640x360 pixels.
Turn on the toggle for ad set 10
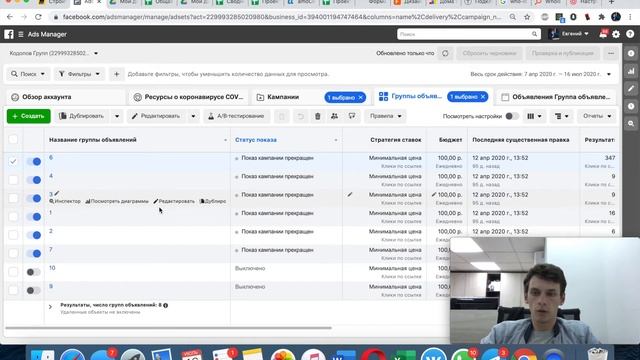(x=33, y=272)
